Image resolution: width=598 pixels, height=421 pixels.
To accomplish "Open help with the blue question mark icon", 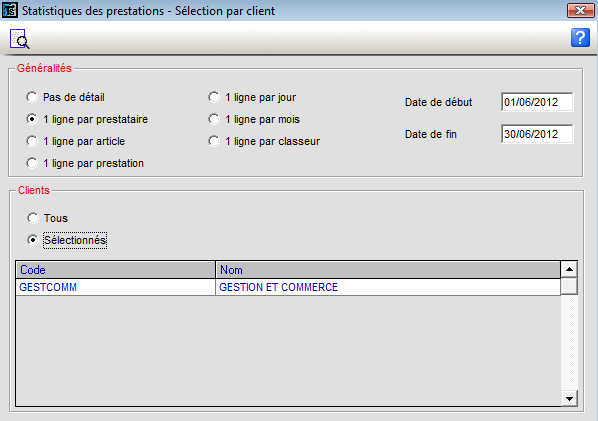I will tap(580, 38).
